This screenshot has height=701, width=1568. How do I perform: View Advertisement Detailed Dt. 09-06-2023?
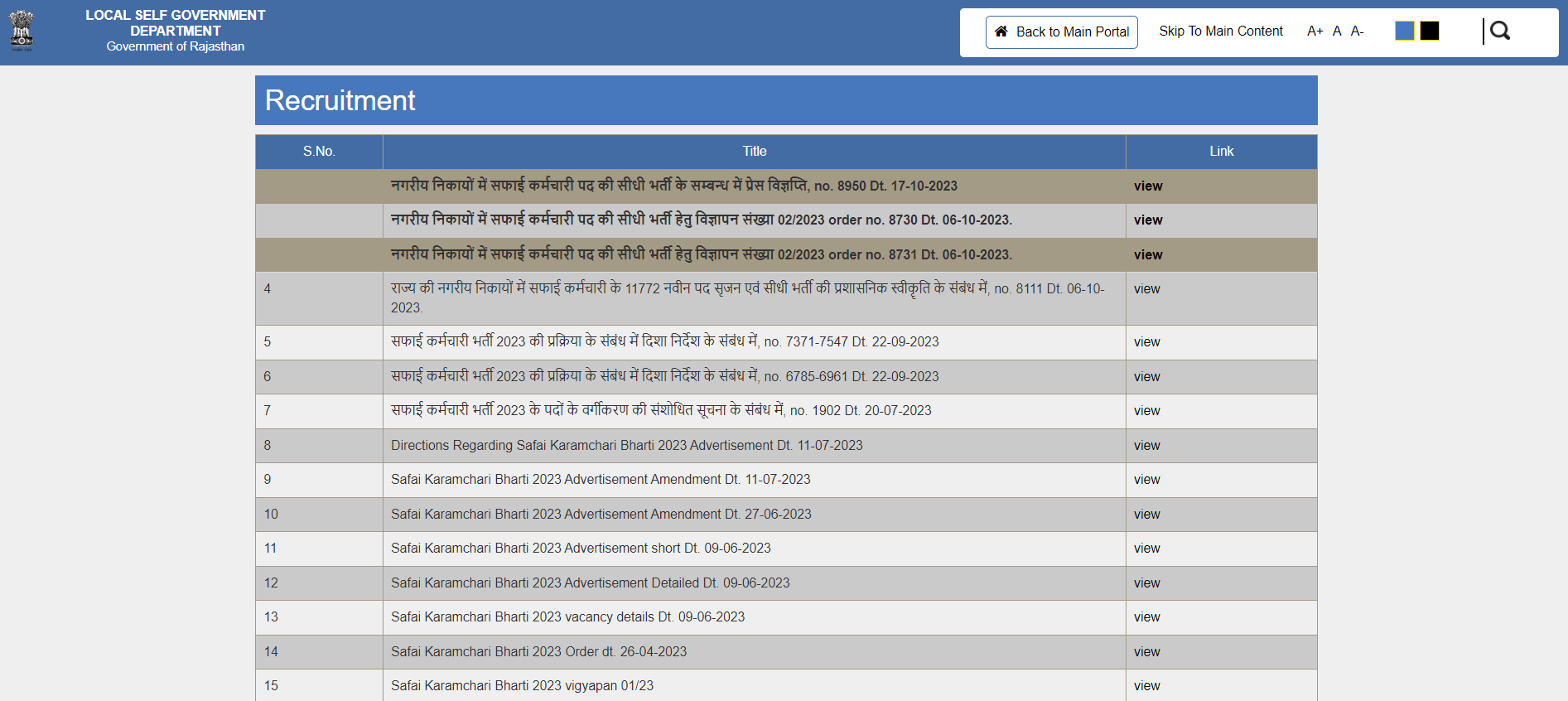point(1147,583)
